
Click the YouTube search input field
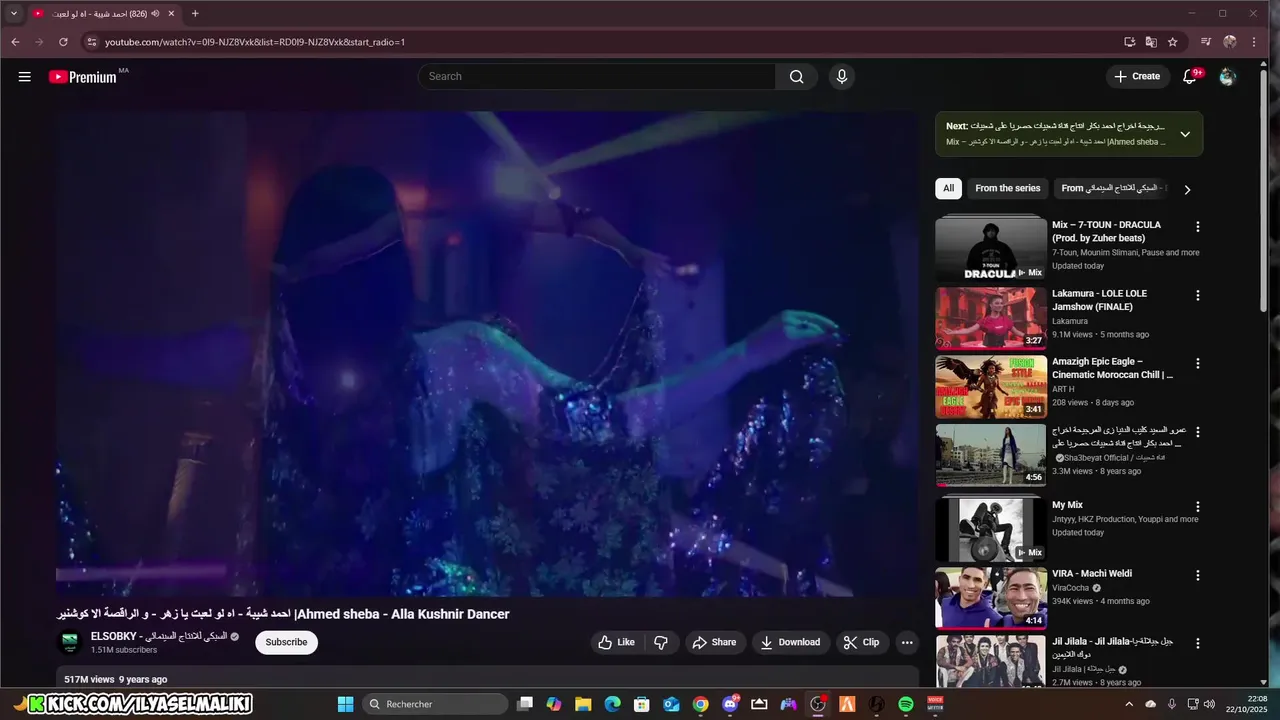597,77
